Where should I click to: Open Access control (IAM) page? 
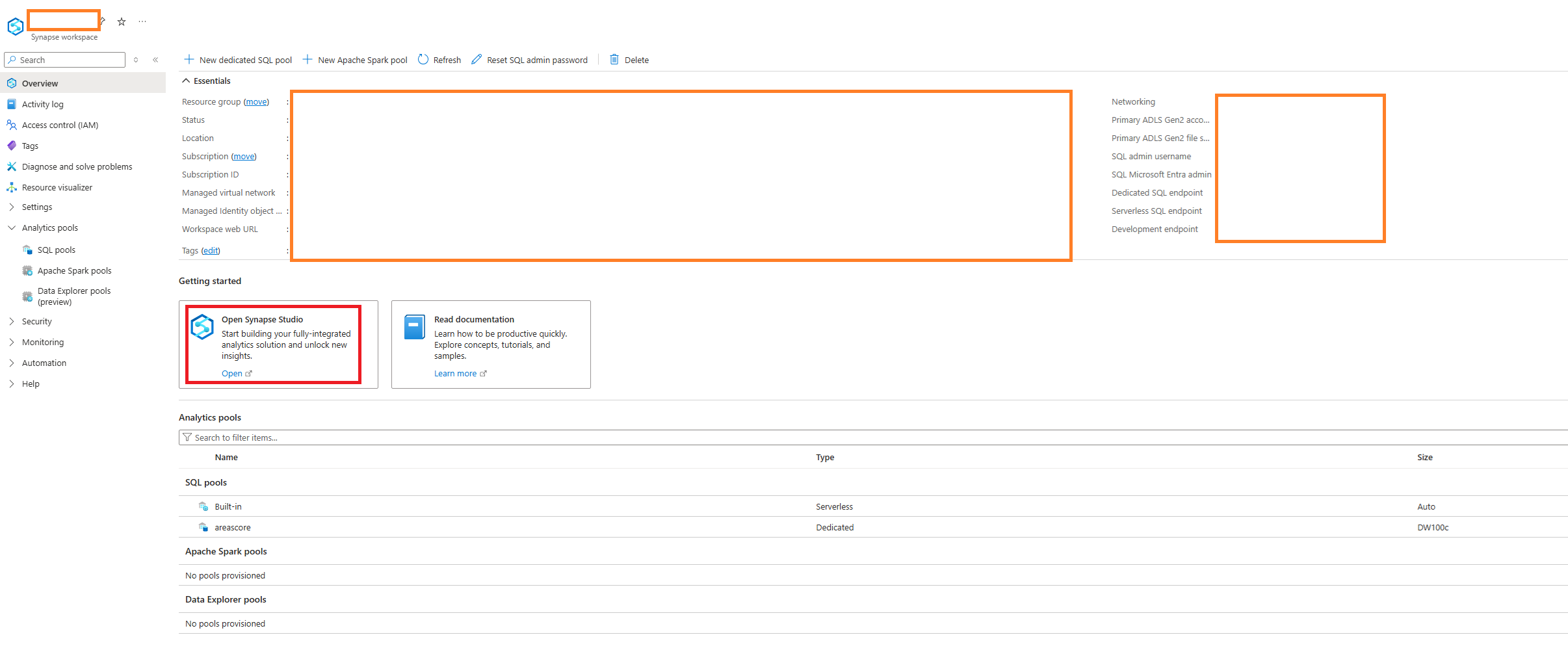pyautogui.click(x=60, y=125)
